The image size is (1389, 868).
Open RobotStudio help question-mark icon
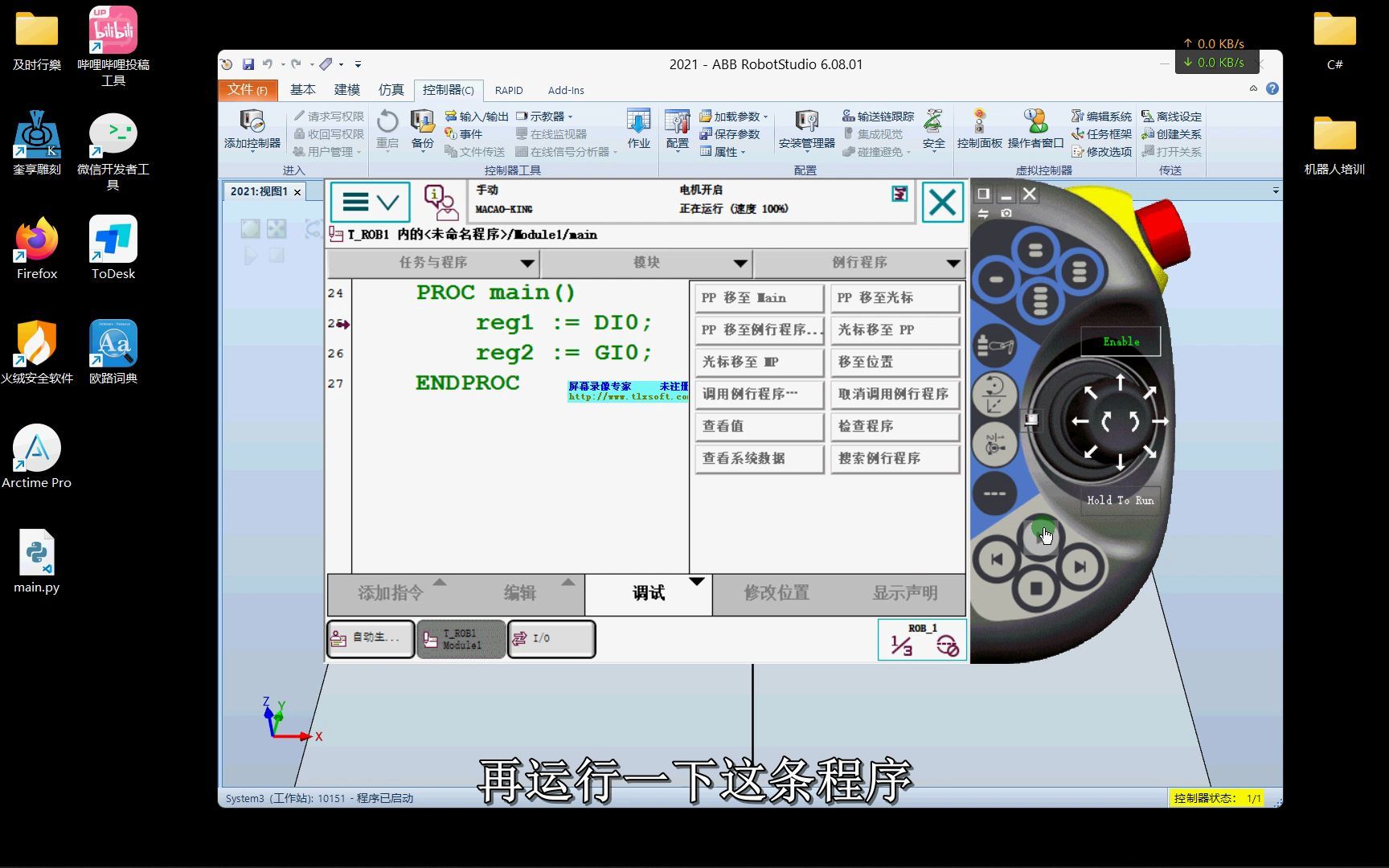click(x=1272, y=88)
